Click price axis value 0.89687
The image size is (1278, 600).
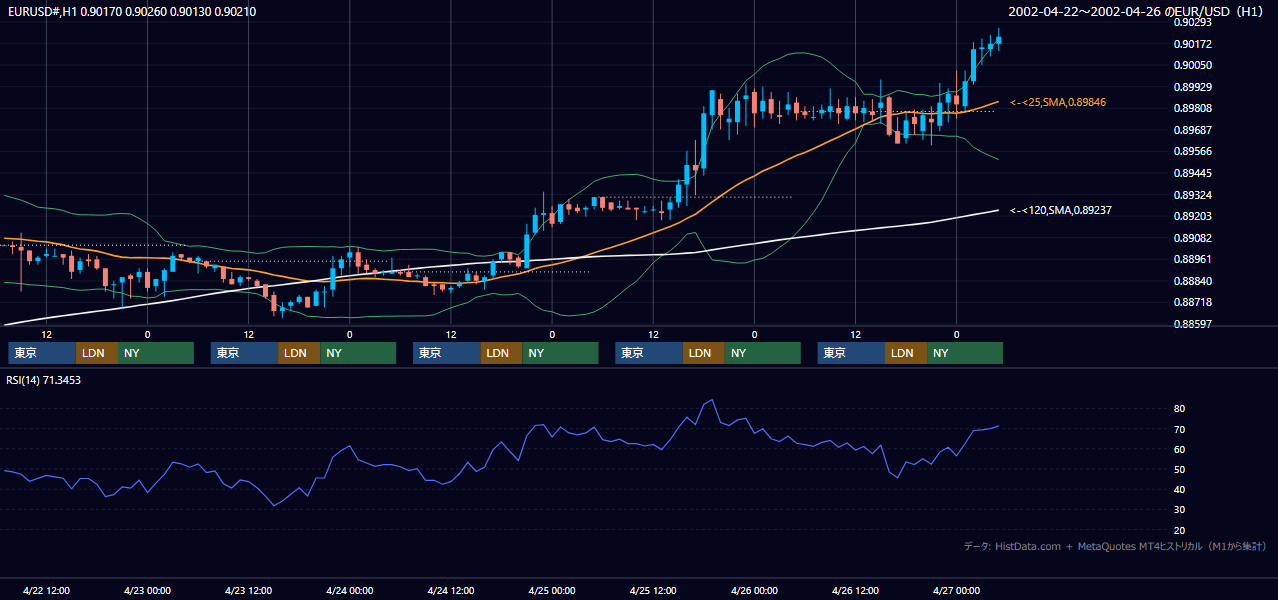coord(1193,130)
